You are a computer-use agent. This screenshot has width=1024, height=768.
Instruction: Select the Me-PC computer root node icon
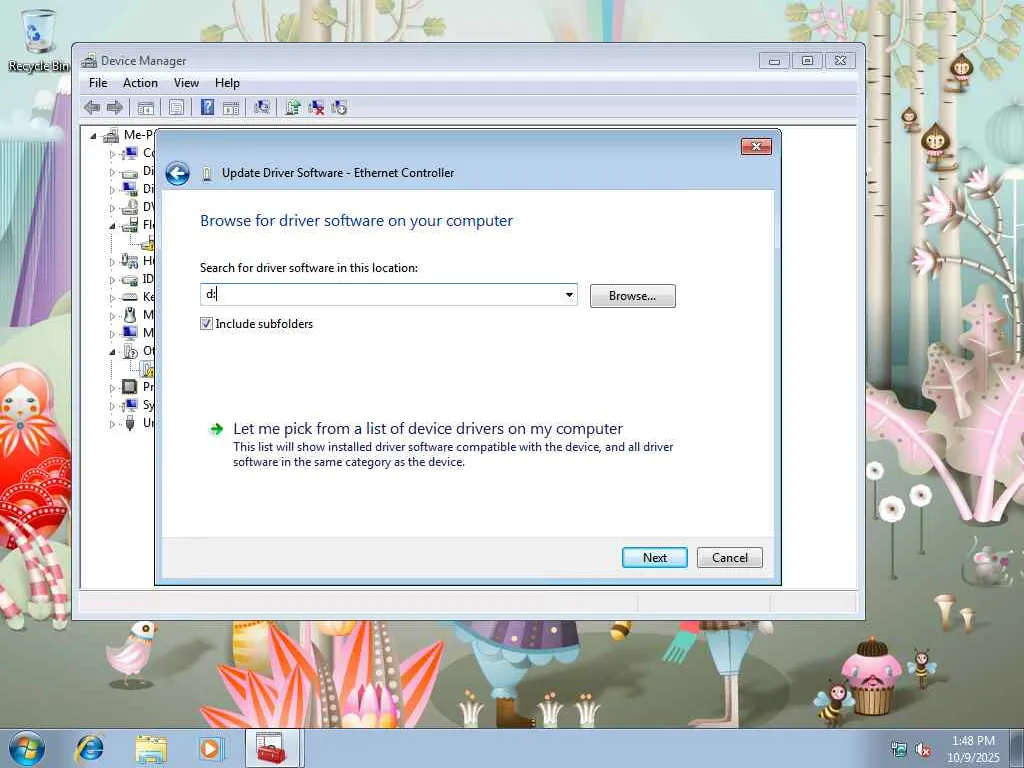[111, 135]
